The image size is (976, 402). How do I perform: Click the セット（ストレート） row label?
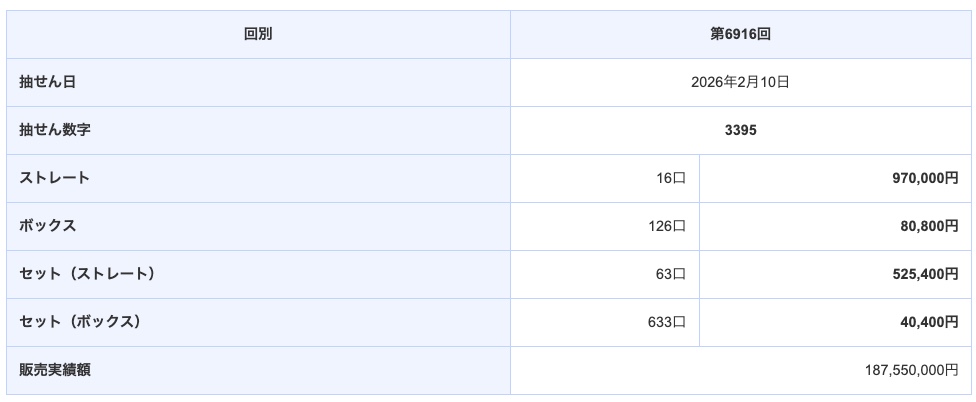click(x=87, y=274)
